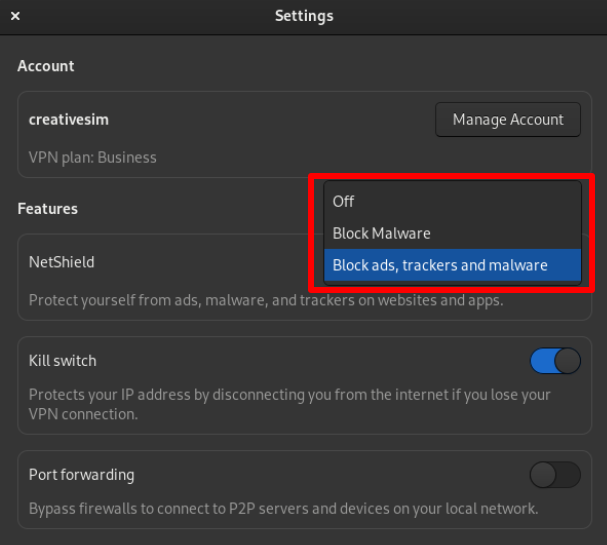Viewport: 607px width, 545px height.
Task: Turn off the Kill switch toggle
Action: click(x=555, y=361)
